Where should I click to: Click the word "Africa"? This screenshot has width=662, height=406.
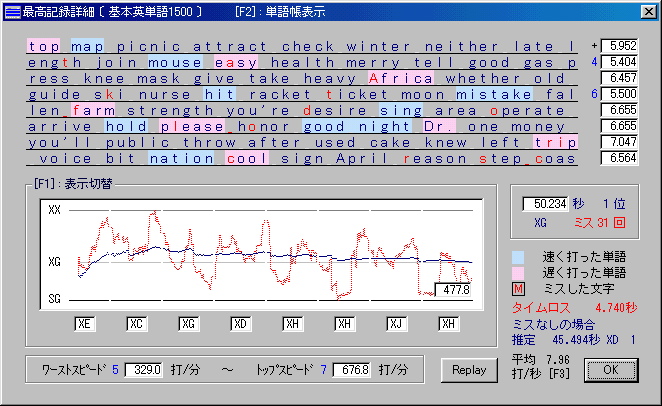(x=401, y=78)
